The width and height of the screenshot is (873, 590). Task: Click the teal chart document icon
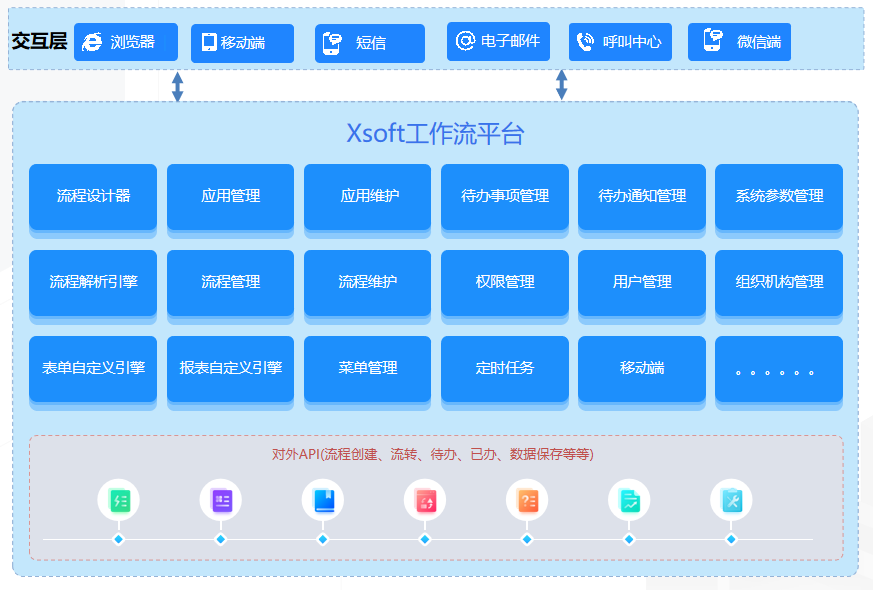[x=629, y=500]
